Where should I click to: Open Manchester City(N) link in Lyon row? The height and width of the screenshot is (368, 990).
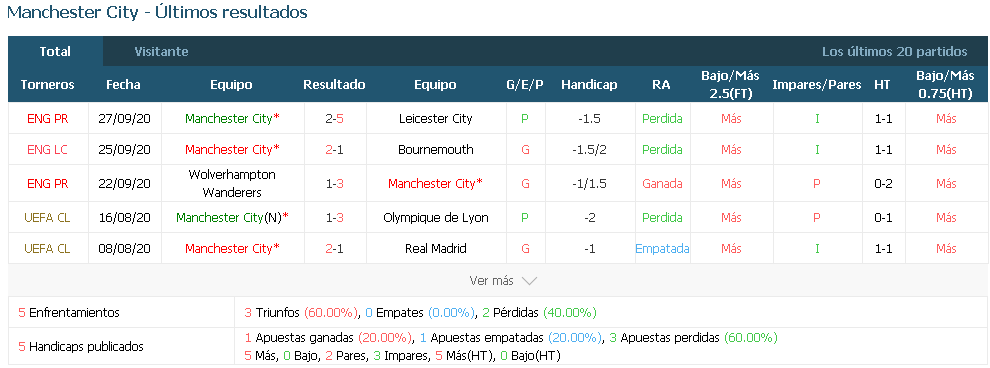coord(232,218)
